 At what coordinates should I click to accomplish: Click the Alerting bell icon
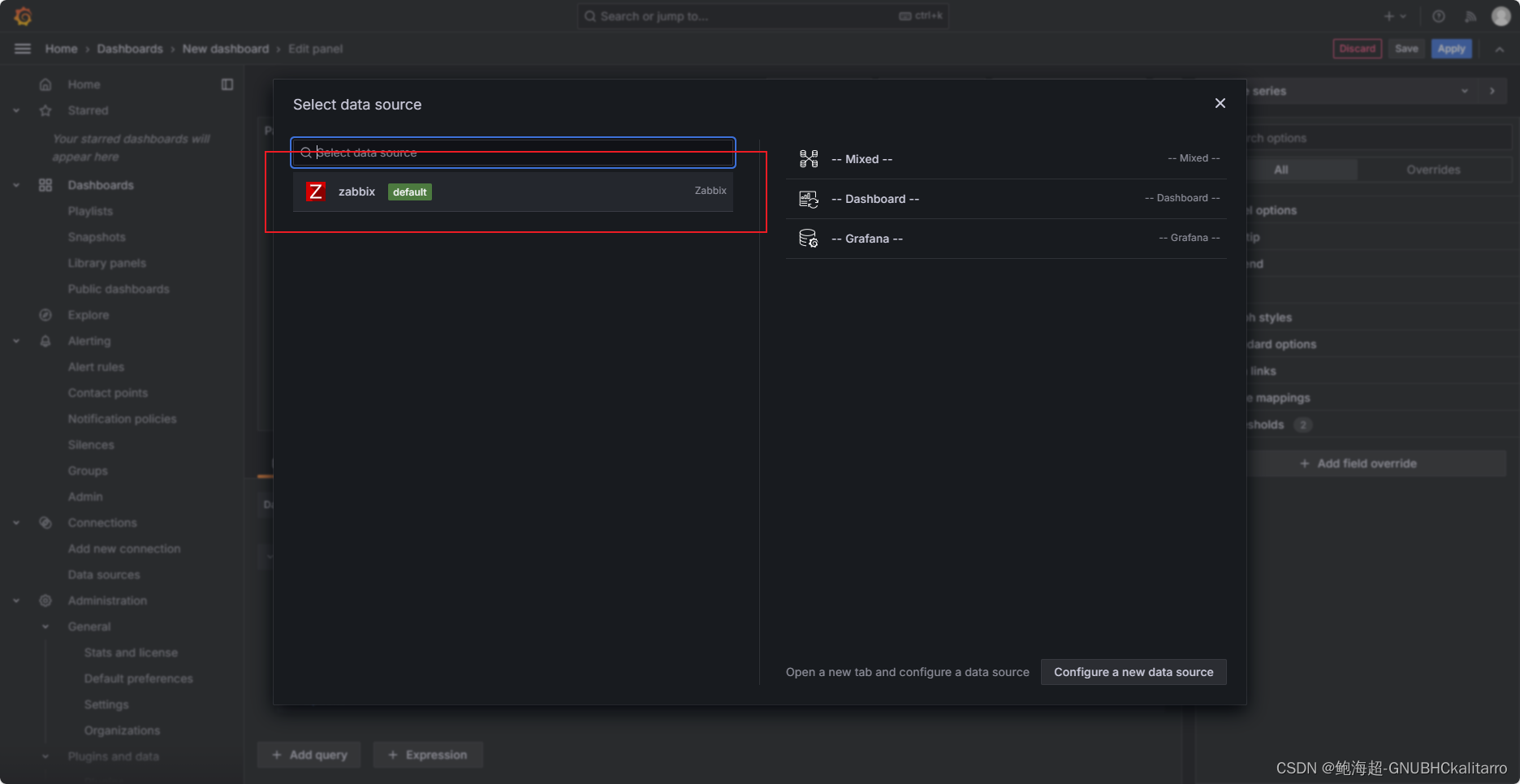coord(45,341)
